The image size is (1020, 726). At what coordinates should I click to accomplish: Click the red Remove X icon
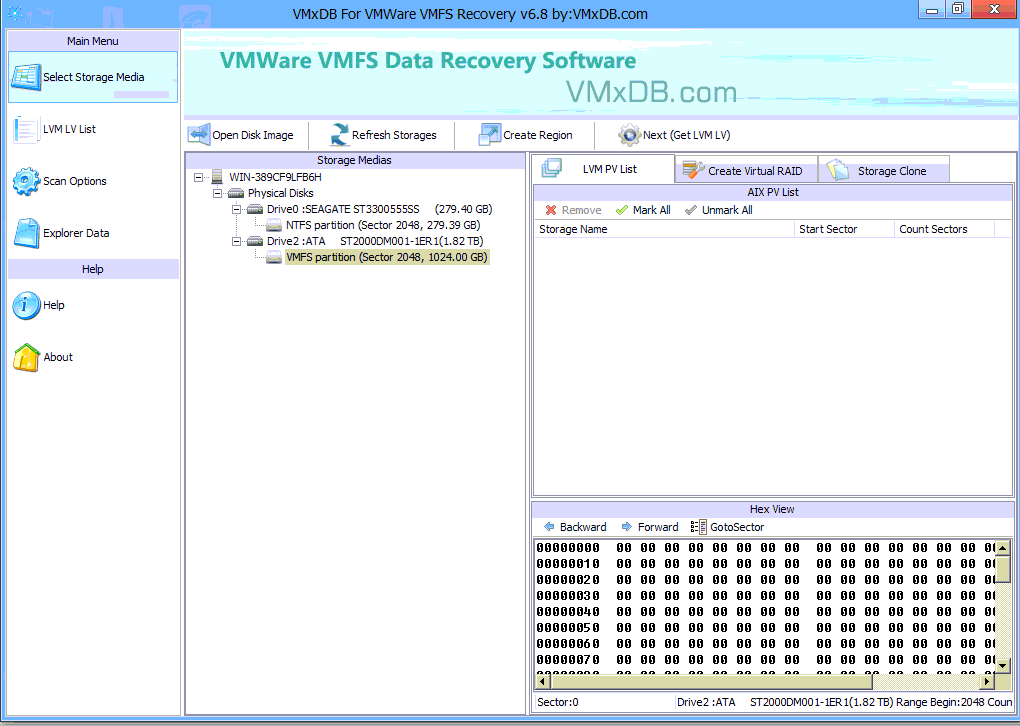click(551, 210)
